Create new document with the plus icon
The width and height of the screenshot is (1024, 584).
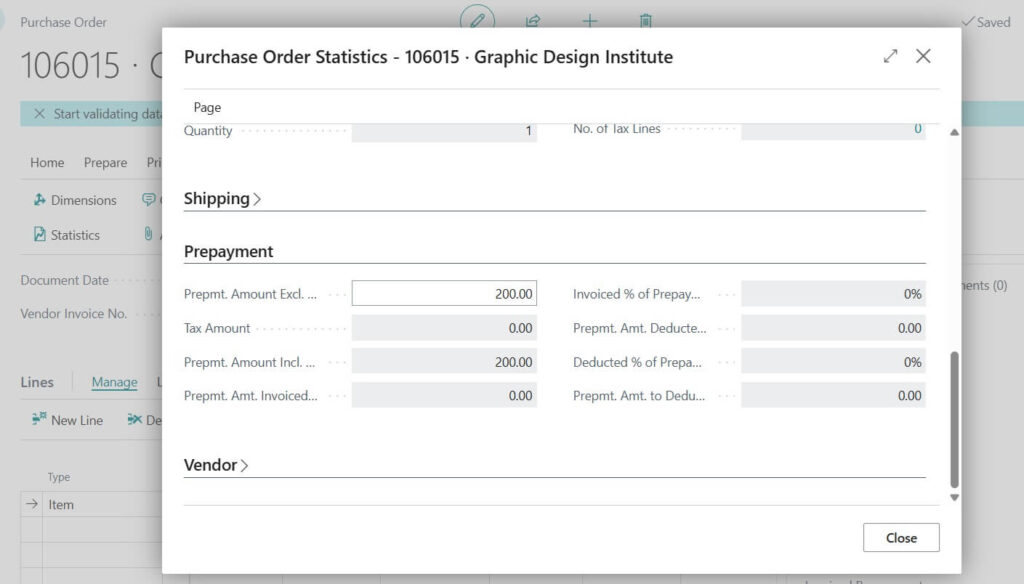pyautogui.click(x=590, y=20)
